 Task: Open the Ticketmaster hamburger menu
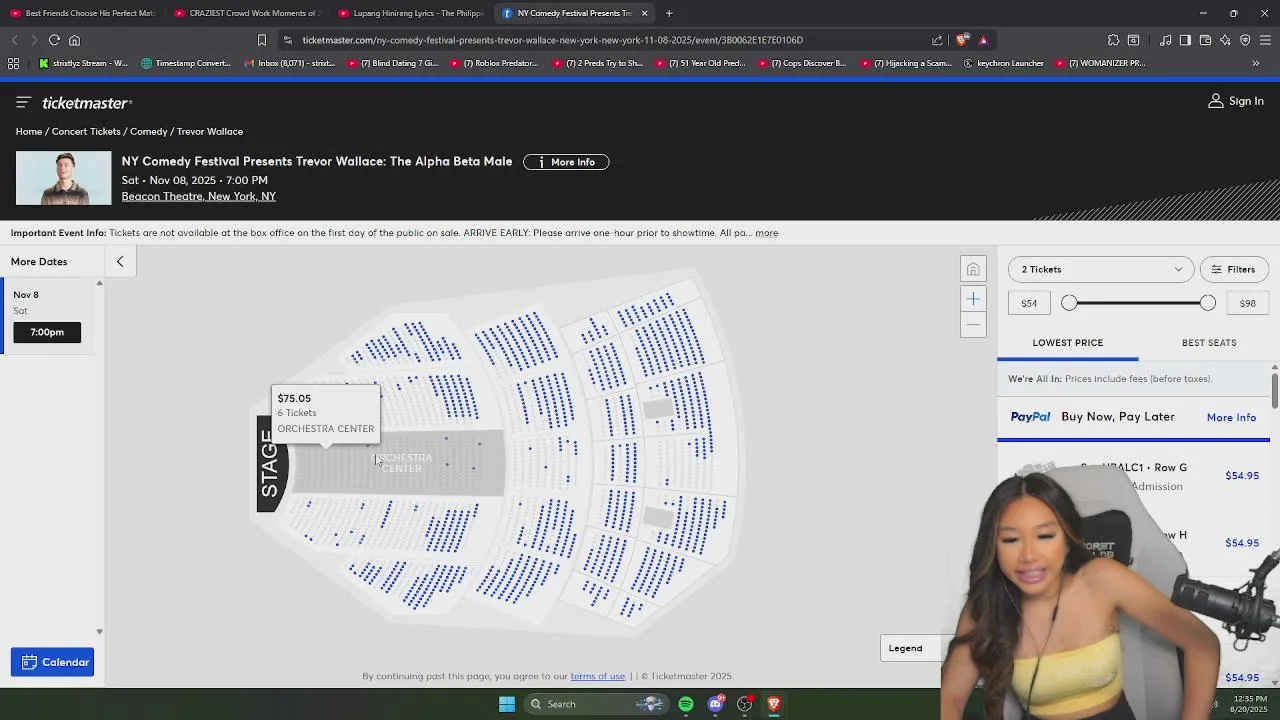(23, 102)
